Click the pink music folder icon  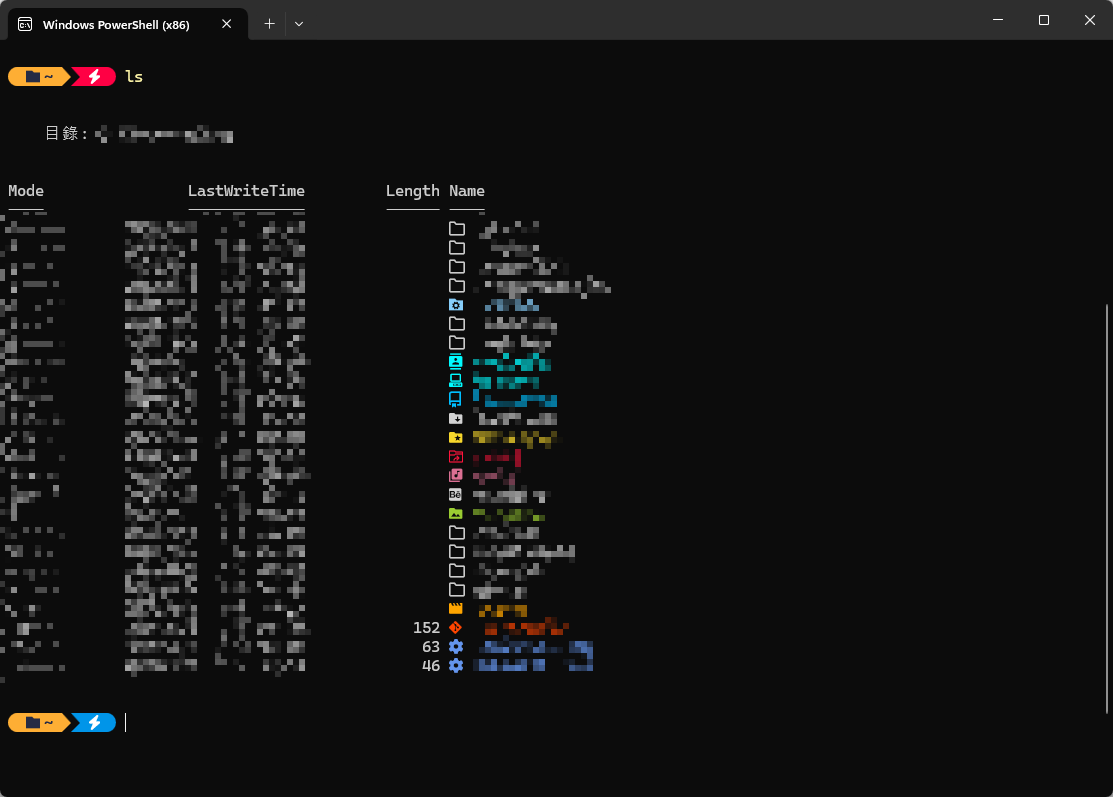pos(456,475)
